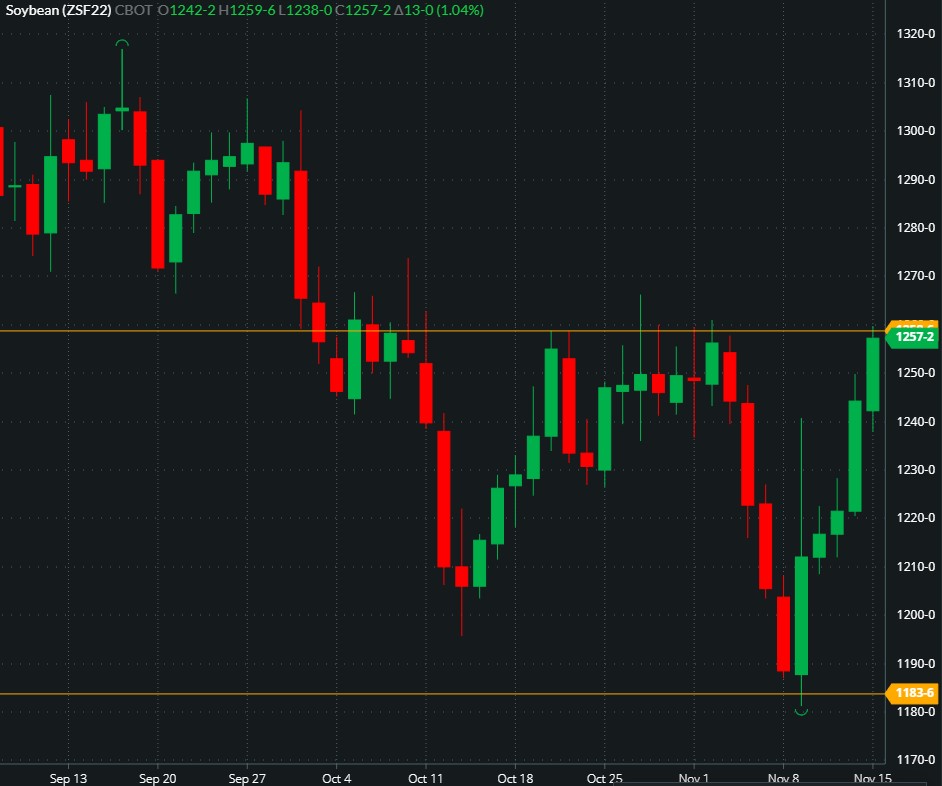Click the green 1257-2 current price tag
Screen dimensions: 942x786
coord(914,337)
